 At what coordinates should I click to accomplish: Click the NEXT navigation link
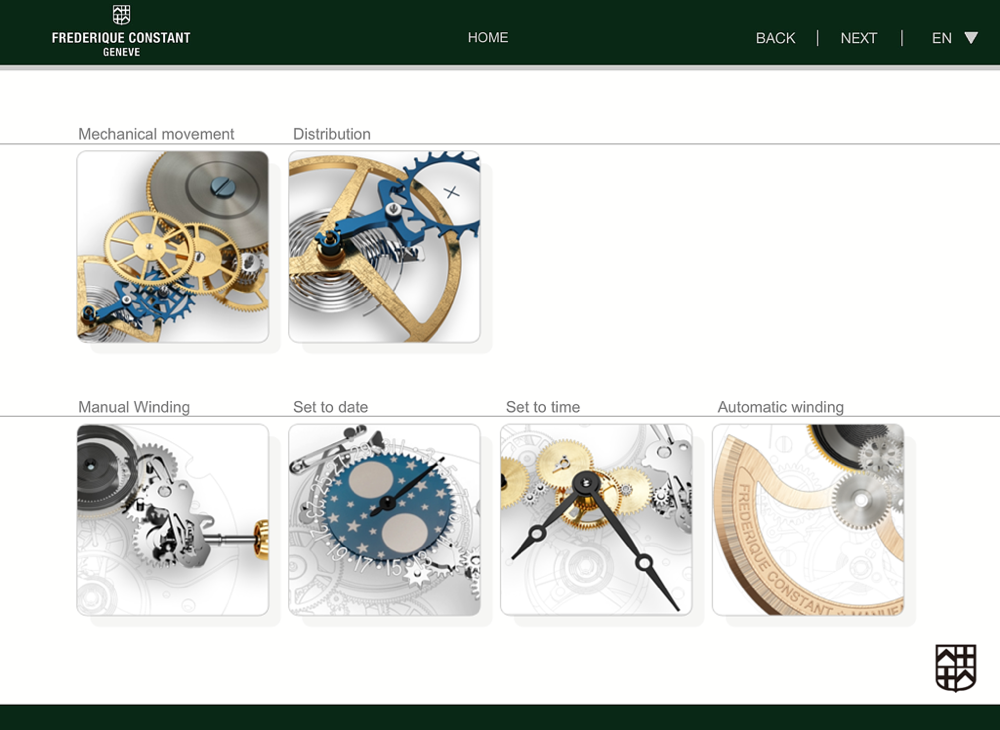[x=858, y=38]
